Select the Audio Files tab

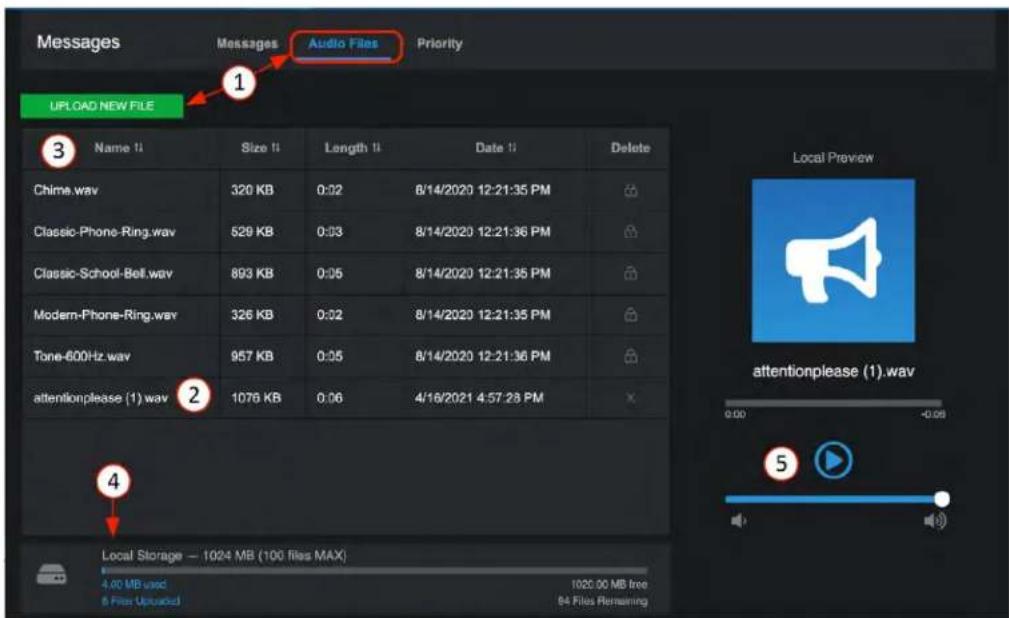(x=343, y=44)
